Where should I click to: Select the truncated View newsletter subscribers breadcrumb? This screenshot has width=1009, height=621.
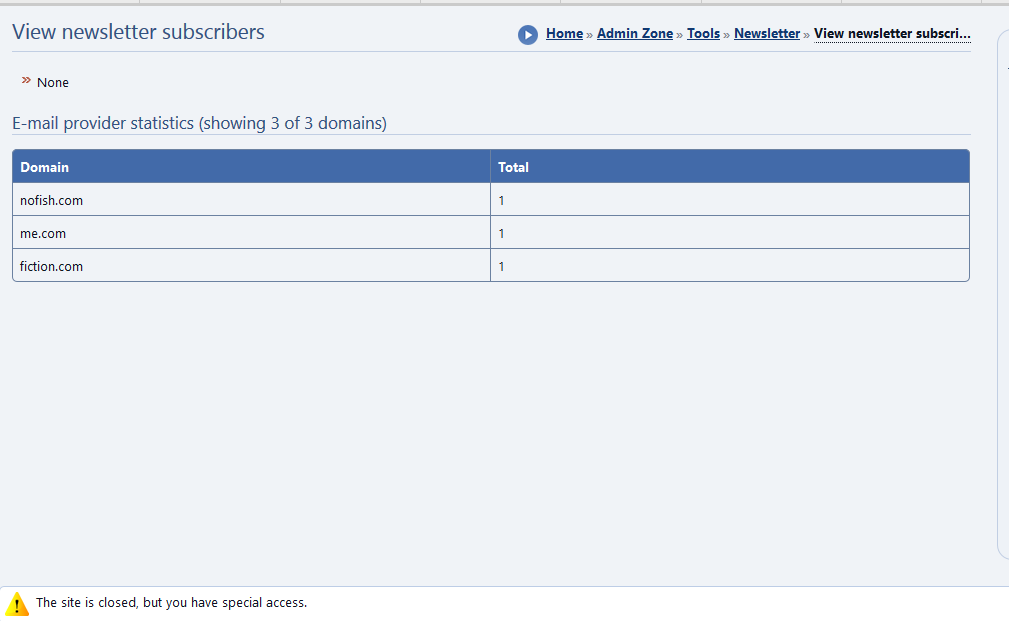click(x=892, y=34)
